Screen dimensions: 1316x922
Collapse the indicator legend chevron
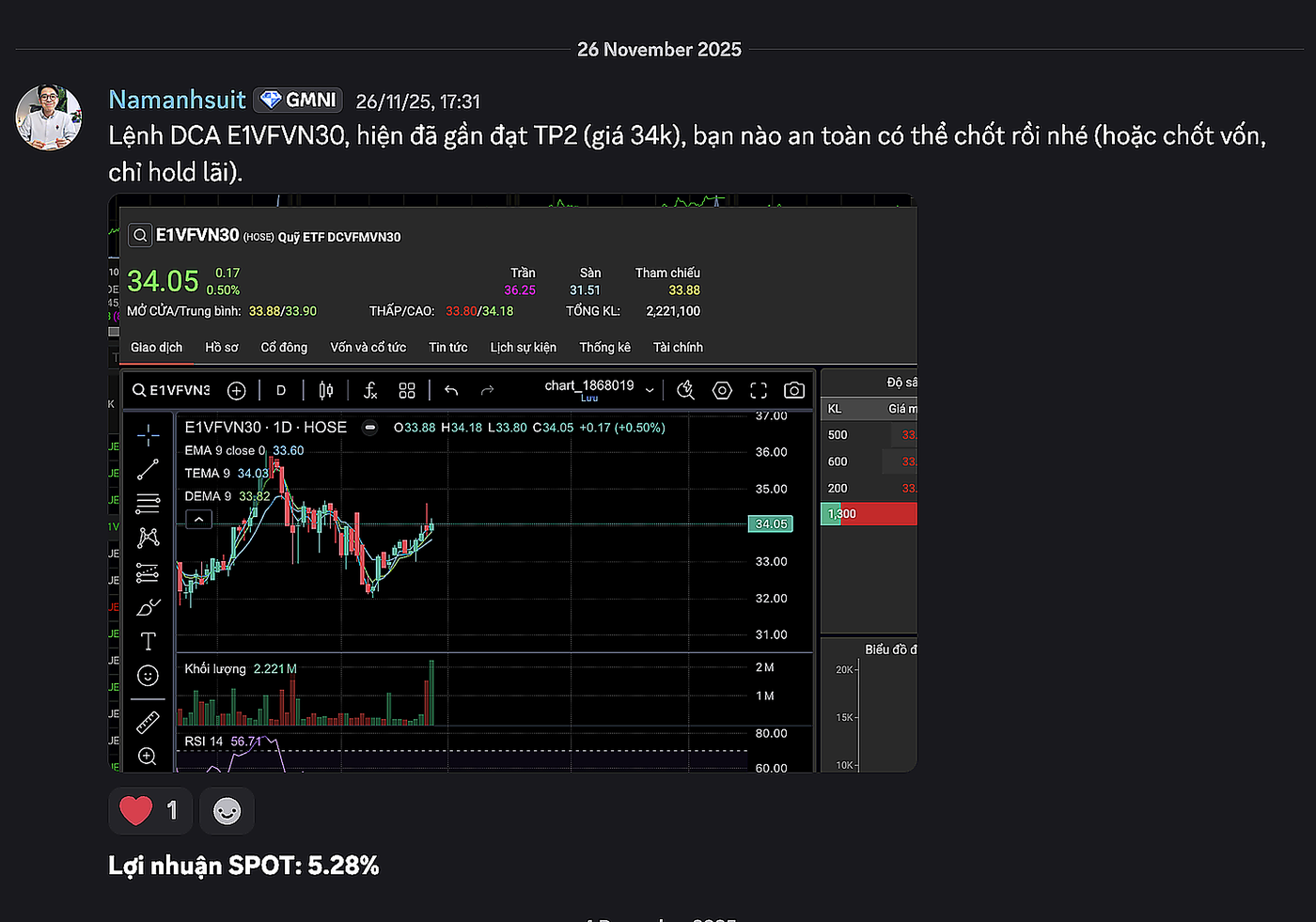[x=198, y=520]
